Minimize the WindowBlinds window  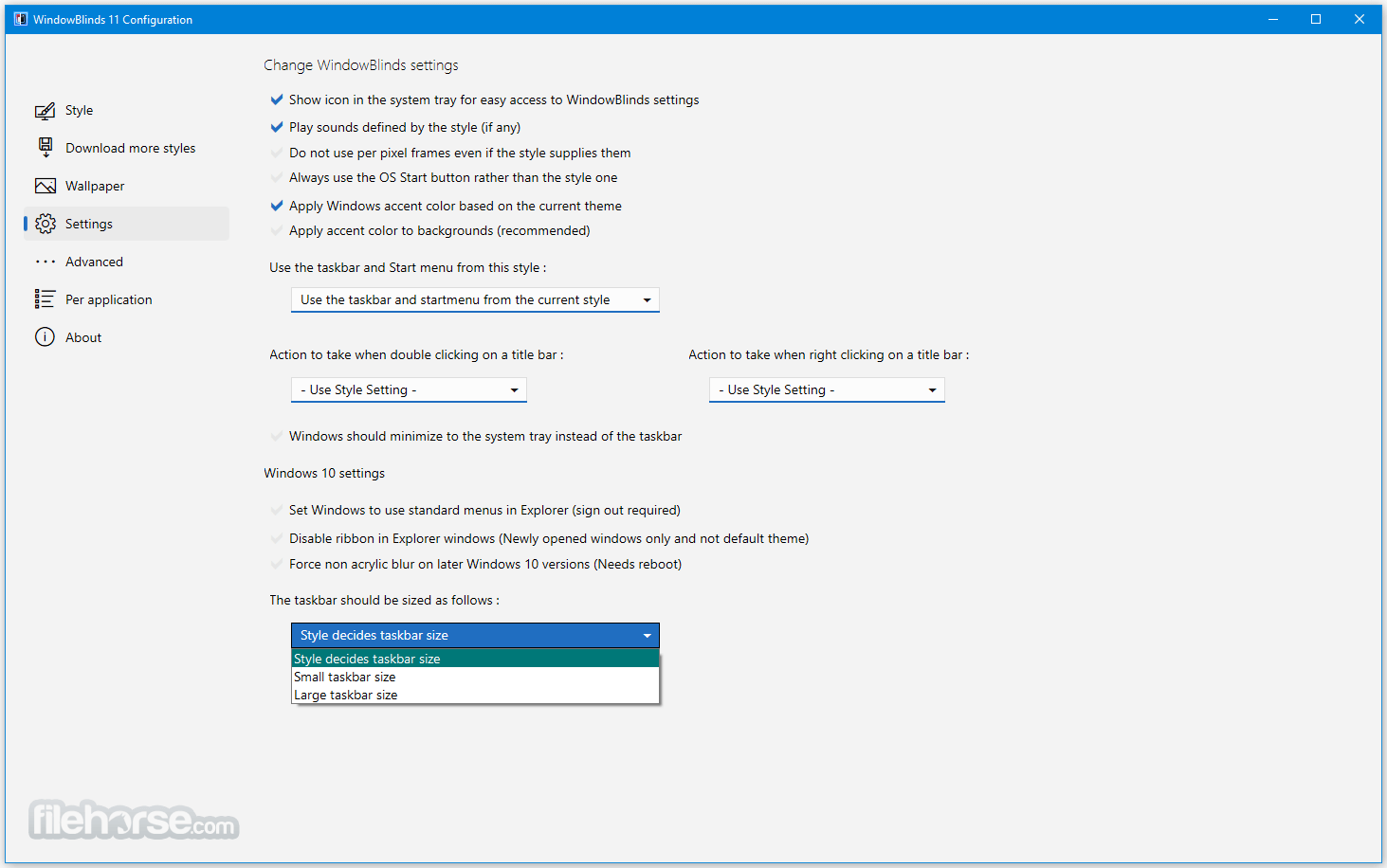1273,19
